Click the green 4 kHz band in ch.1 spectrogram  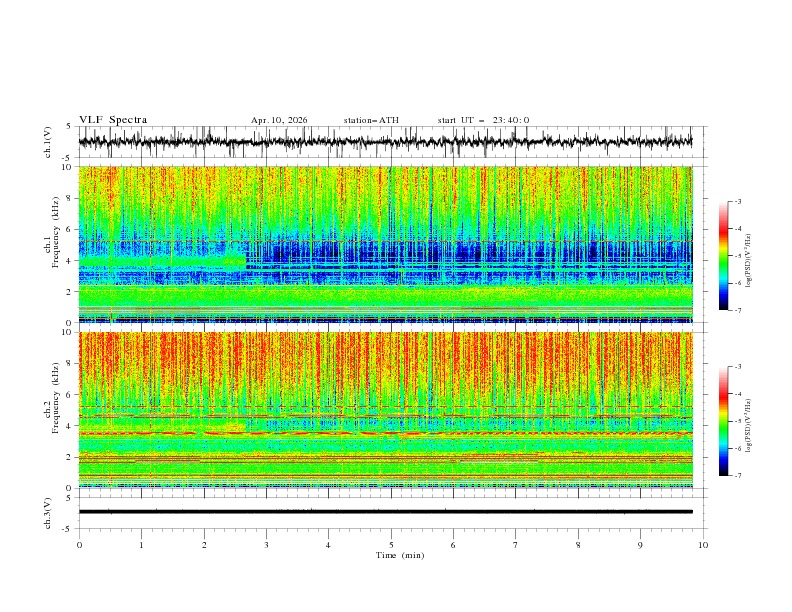coord(163,261)
